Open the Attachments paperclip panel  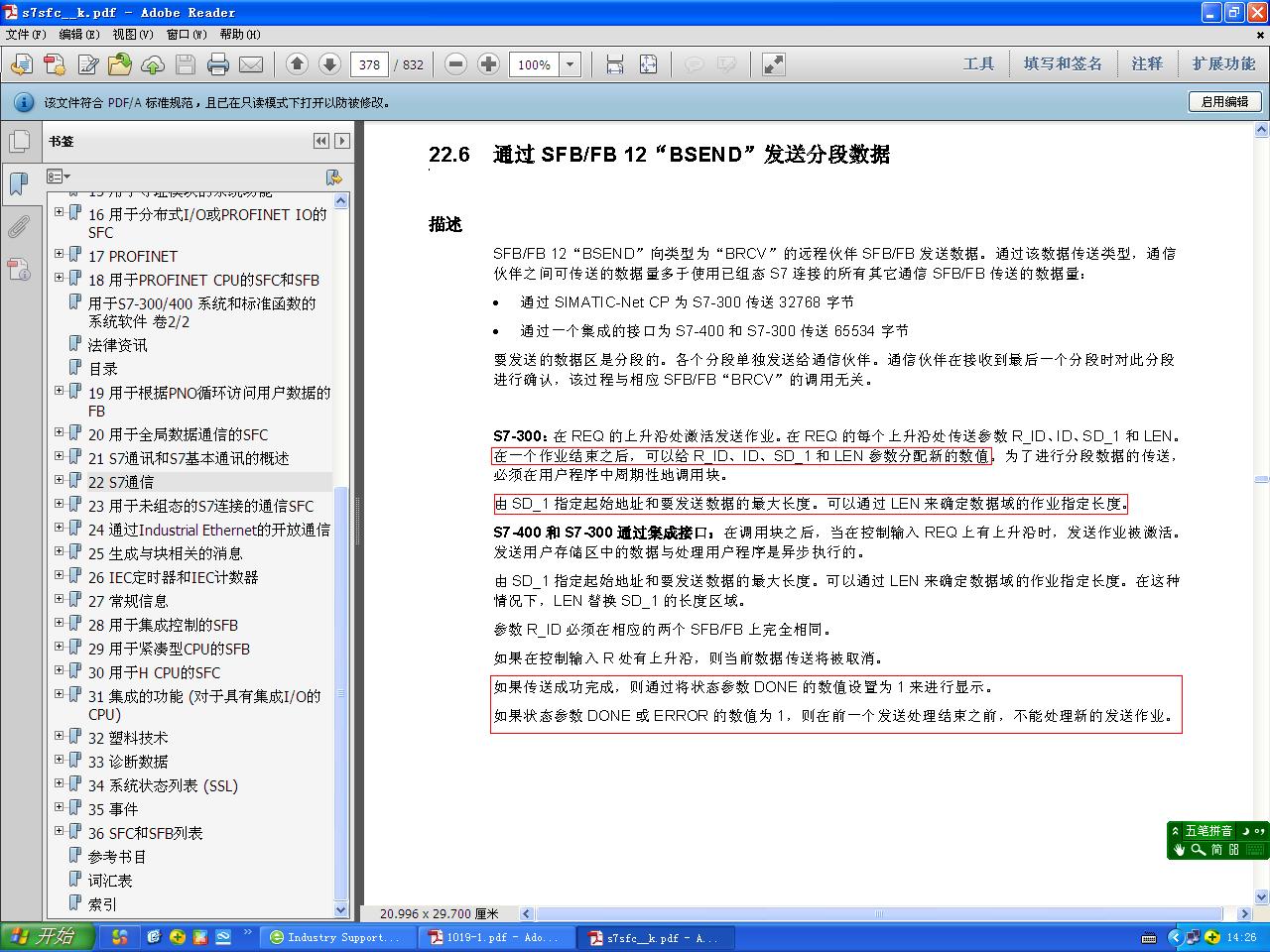[x=19, y=227]
